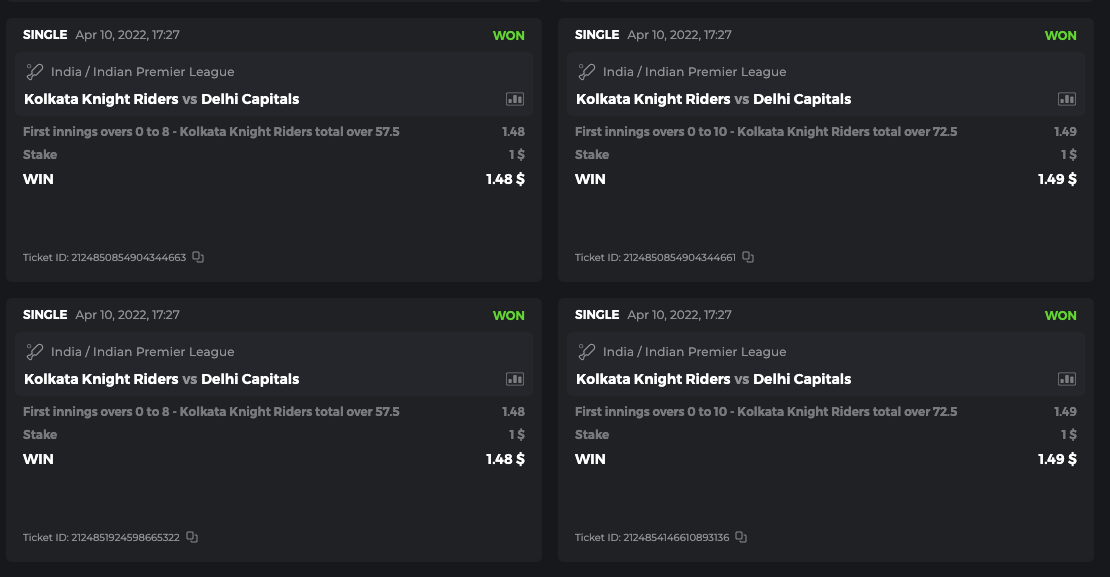Screen dimensions: 1110x577
Task: Click the WON status on ticket 4663
Action: coord(508,35)
